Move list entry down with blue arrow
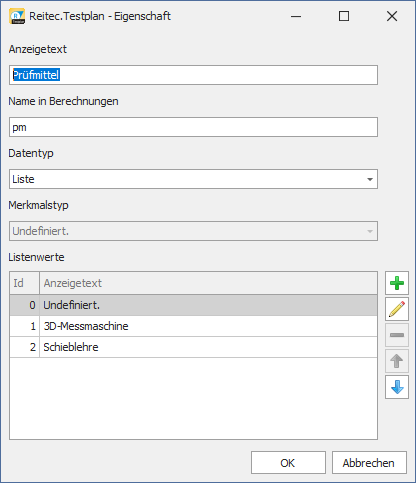Image resolution: width=416 pixels, height=483 pixels. (x=397, y=387)
